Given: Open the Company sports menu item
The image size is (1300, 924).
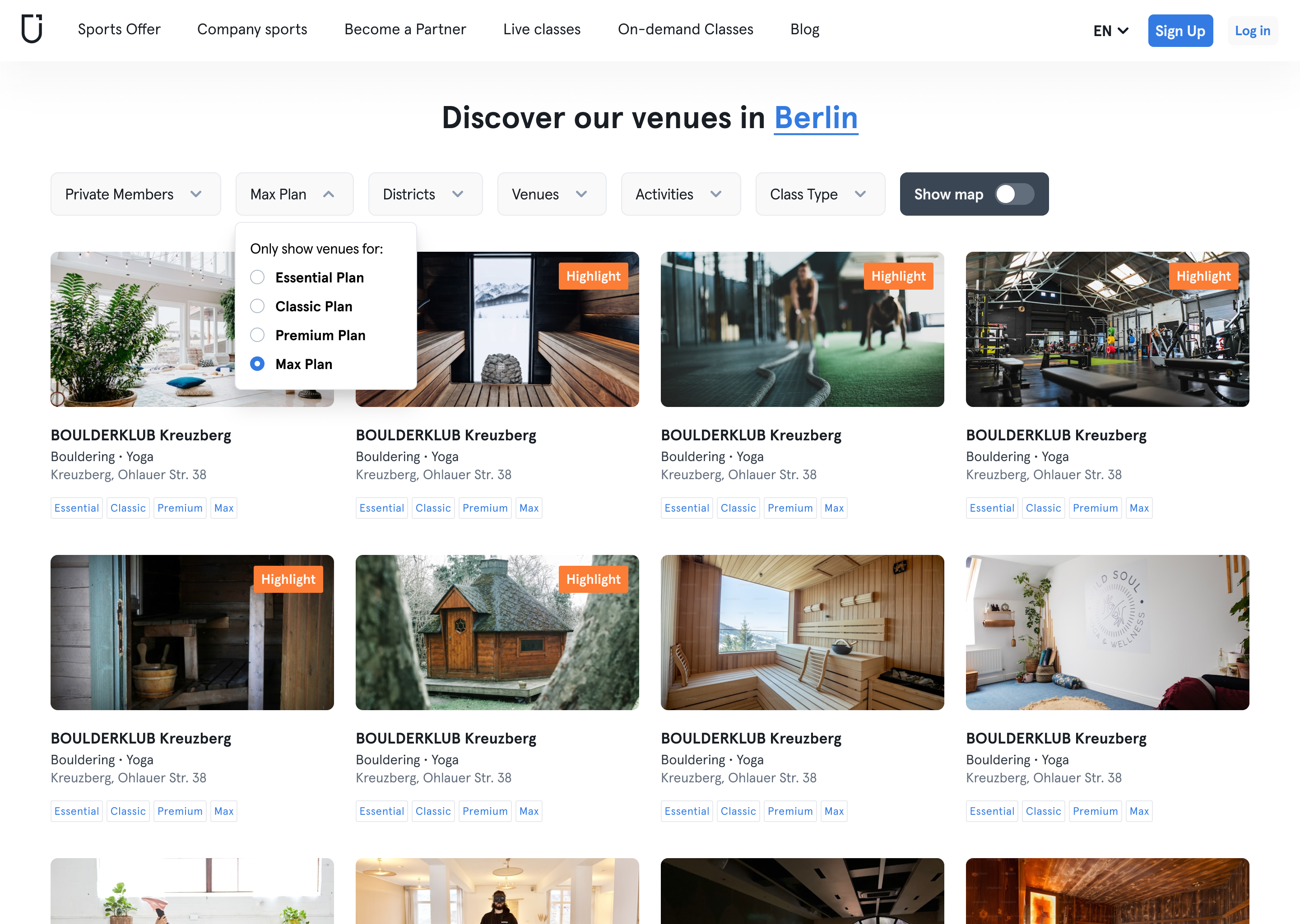Looking at the screenshot, I should 252,29.
